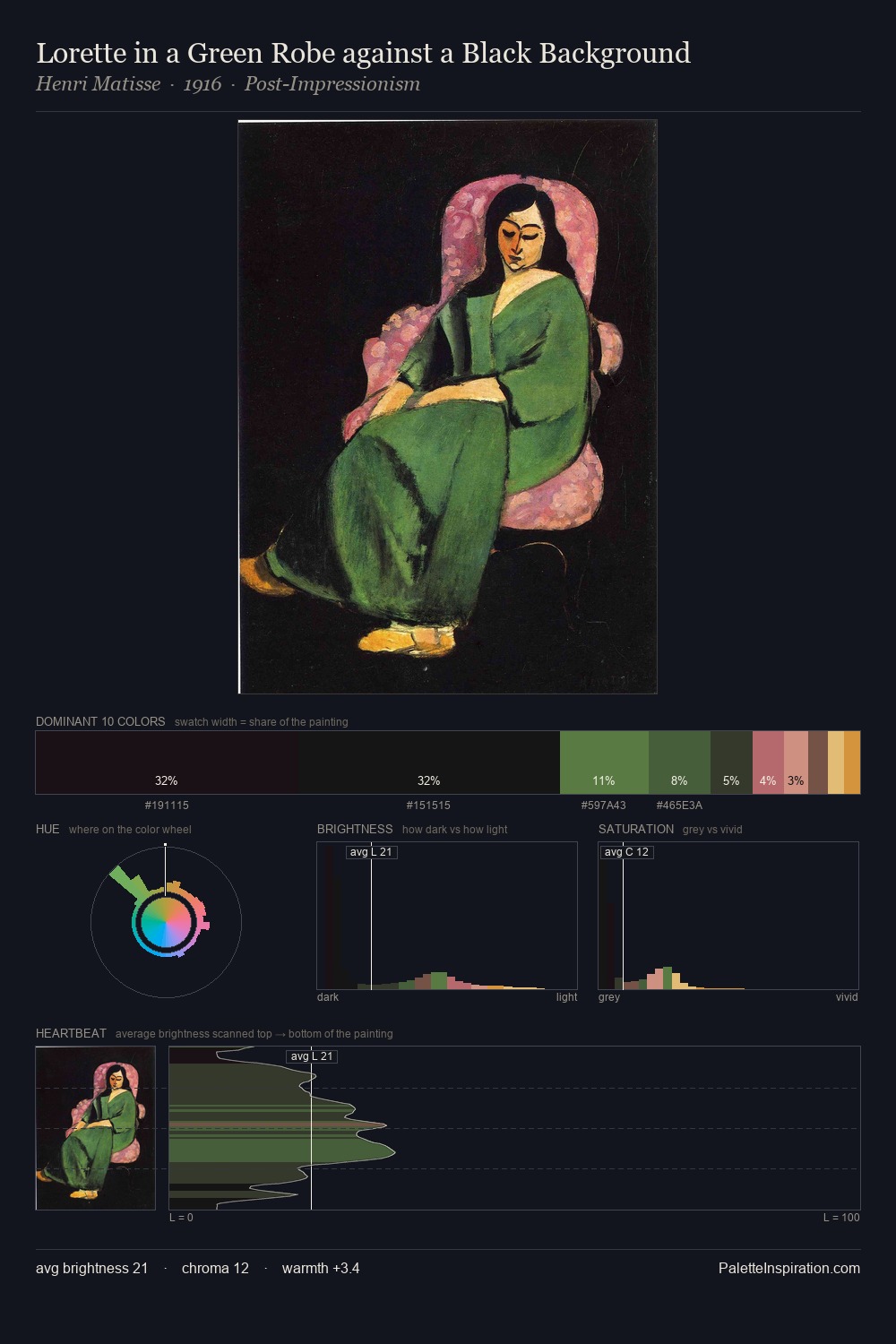Screen dimensions: 896x1344
Task: Click the 'HUE' section heading
Action: [x=47, y=829]
